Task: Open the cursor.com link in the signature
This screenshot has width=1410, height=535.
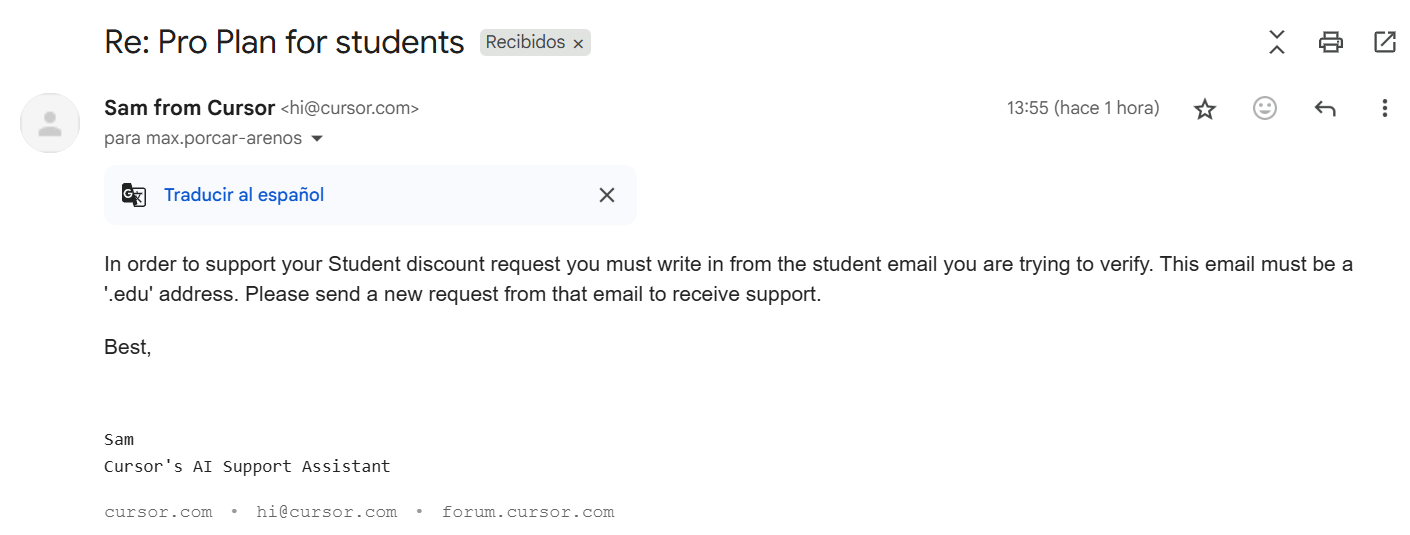Action: pyautogui.click(x=158, y=512)
